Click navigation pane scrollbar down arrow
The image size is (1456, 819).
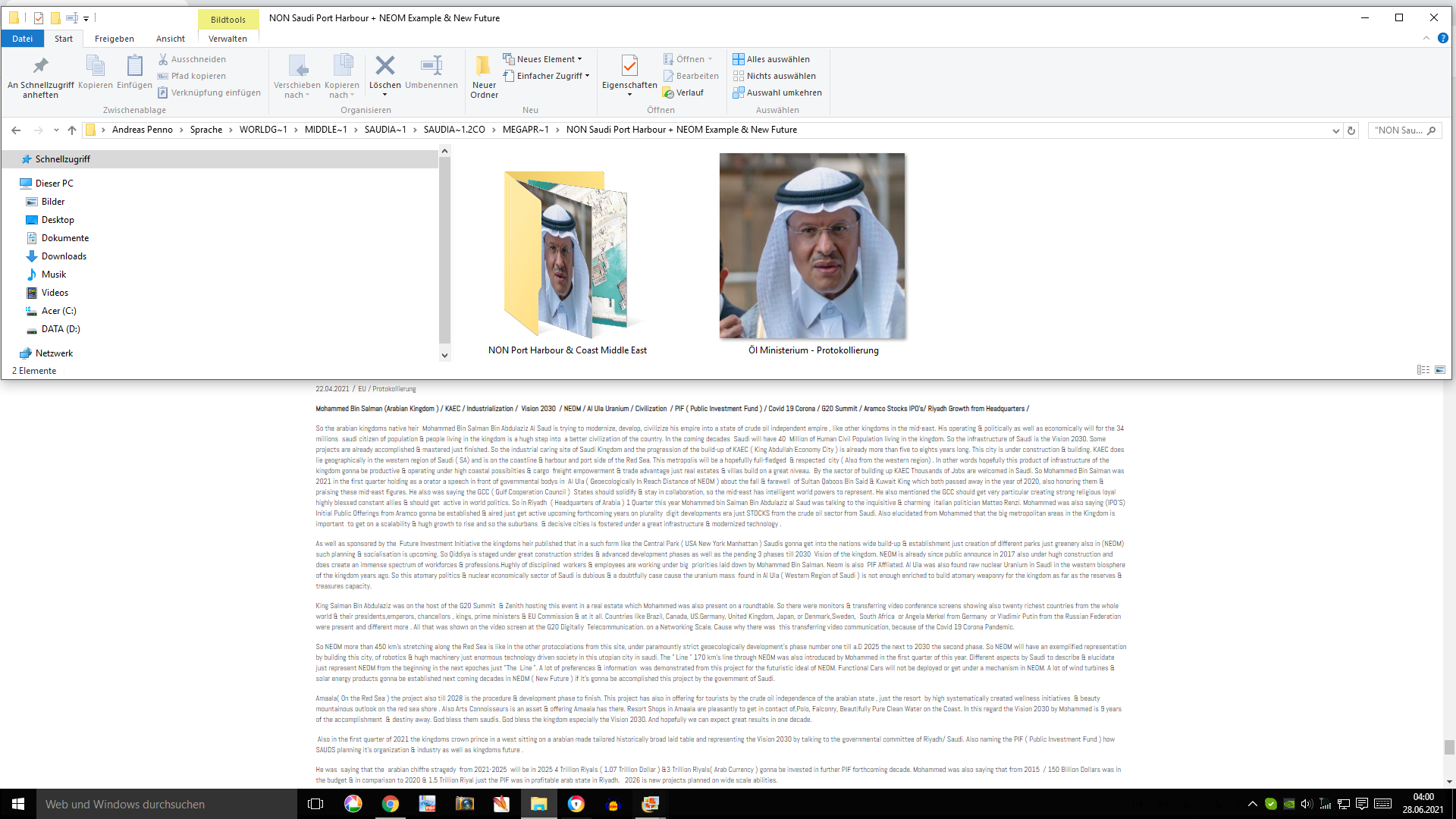445,355
